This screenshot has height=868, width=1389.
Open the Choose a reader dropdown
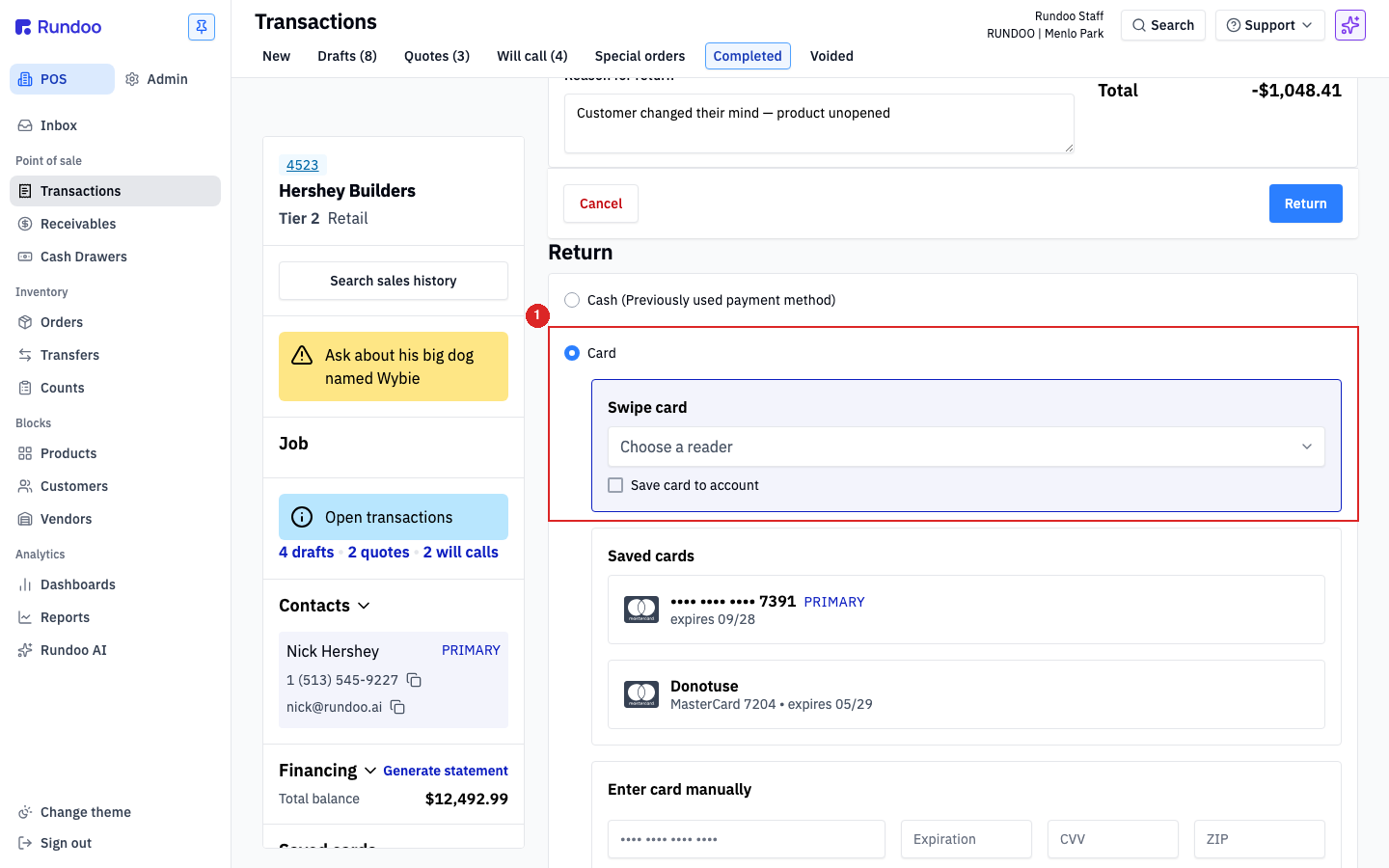pos(966,447)
